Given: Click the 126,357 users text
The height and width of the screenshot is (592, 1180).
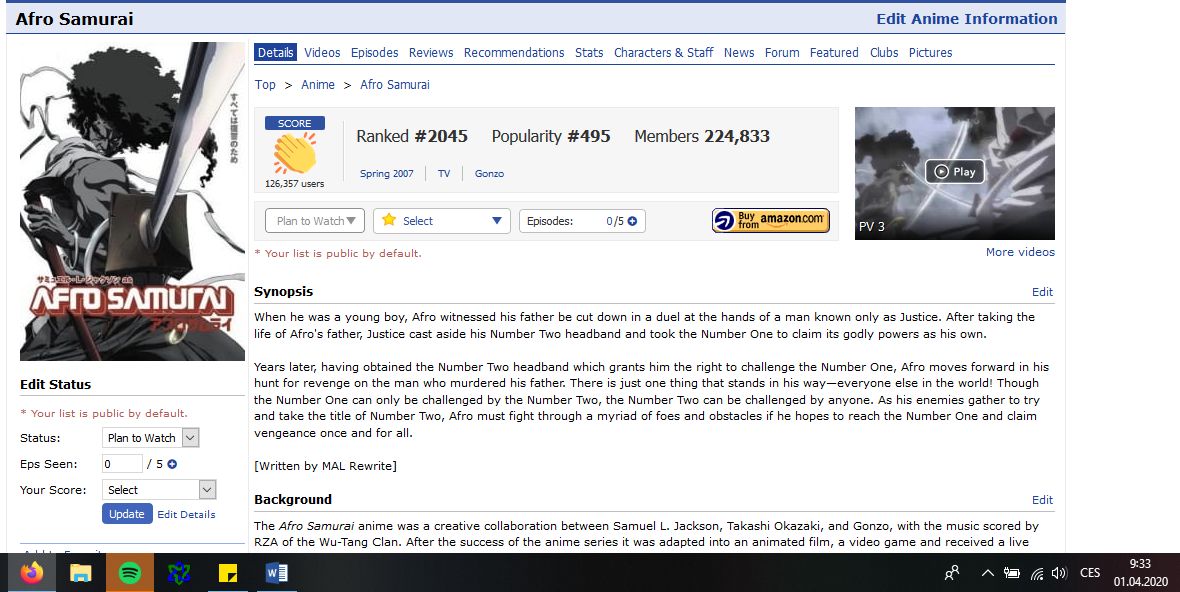Looking at the screenshot, I should click(294, 184).
